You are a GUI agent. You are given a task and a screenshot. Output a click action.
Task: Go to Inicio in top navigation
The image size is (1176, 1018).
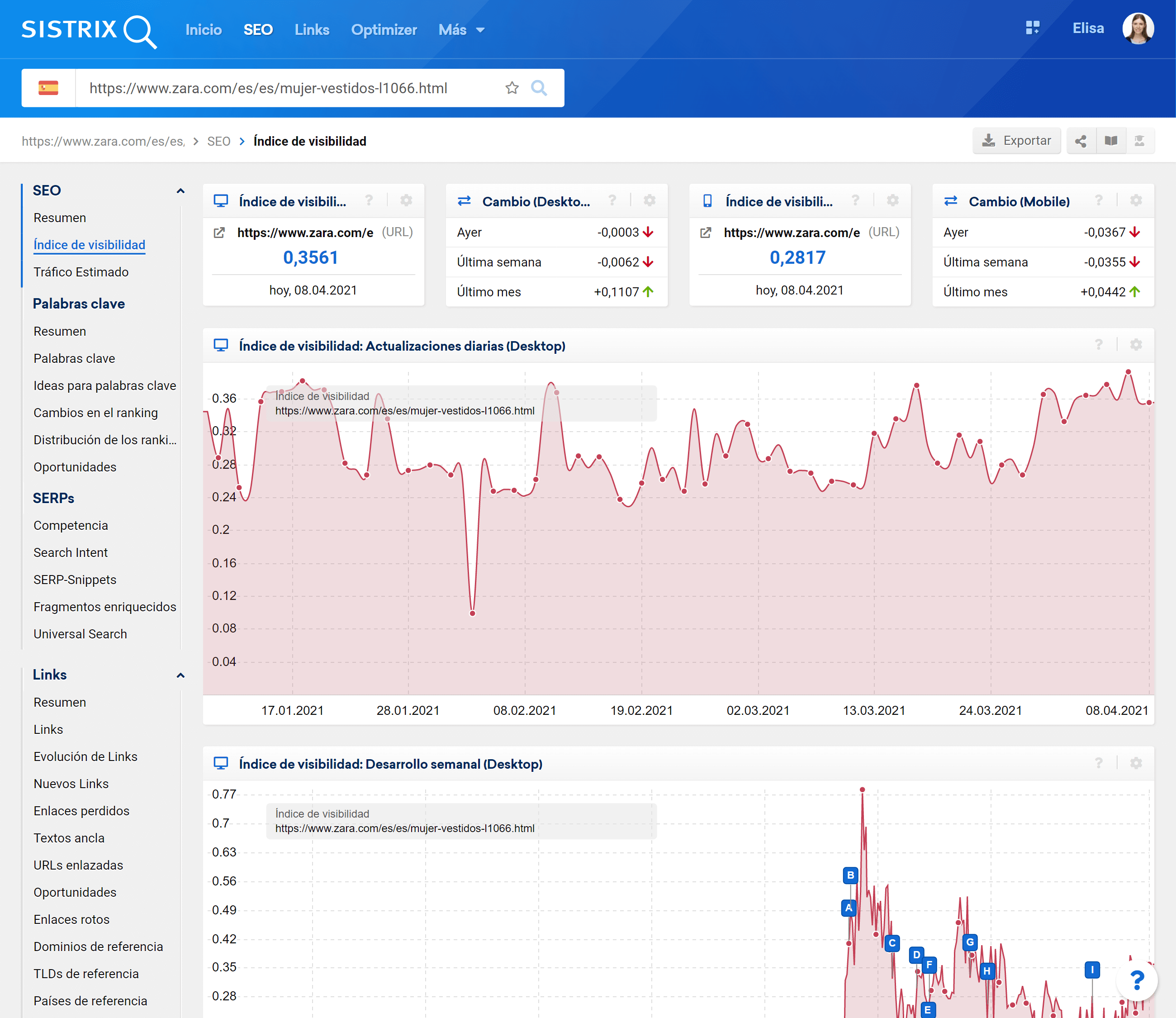pos(203,29)
